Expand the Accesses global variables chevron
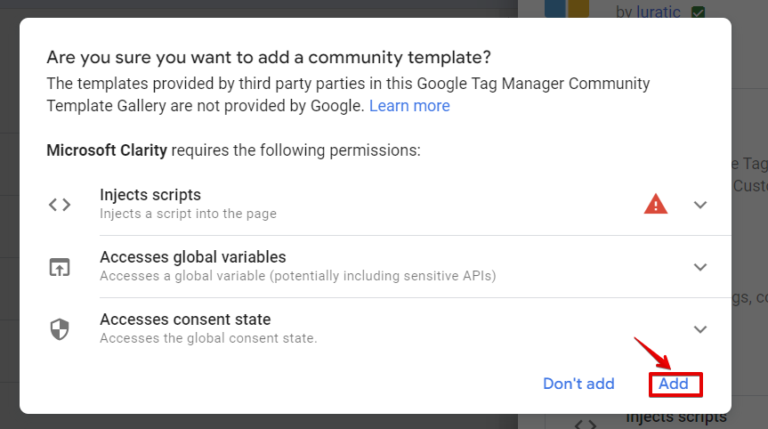This screenshot has height=429, width=768. click(x=700, y=267)
